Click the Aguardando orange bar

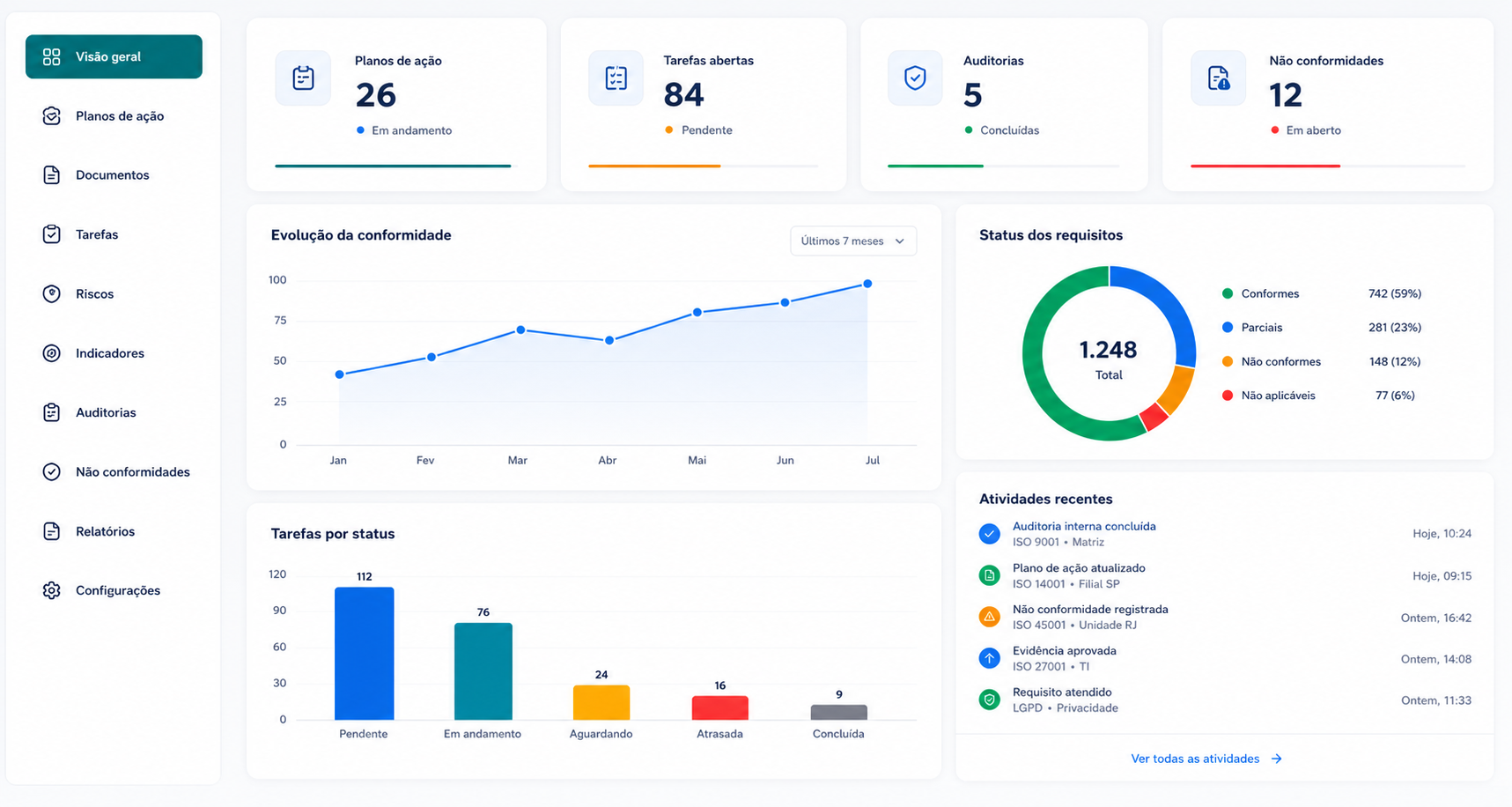[601, 702]
